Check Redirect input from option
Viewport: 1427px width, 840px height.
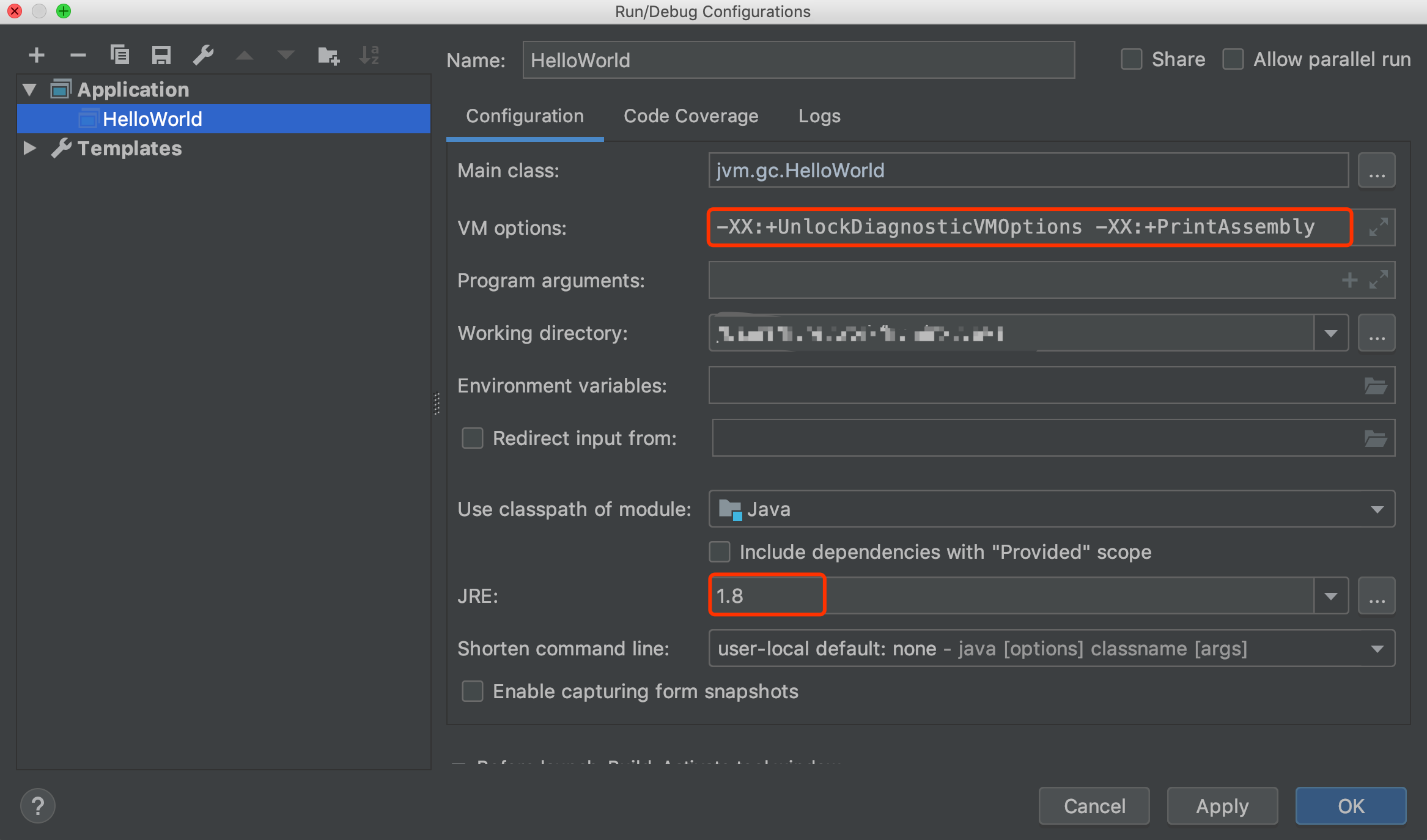point(473,438)
